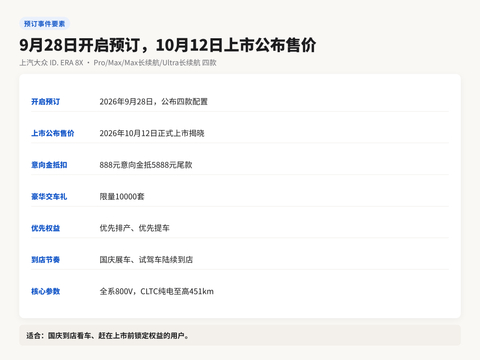The image size is (480, 360).
Task: Select the 到店节奏 row label
Action: click(46, 260)
